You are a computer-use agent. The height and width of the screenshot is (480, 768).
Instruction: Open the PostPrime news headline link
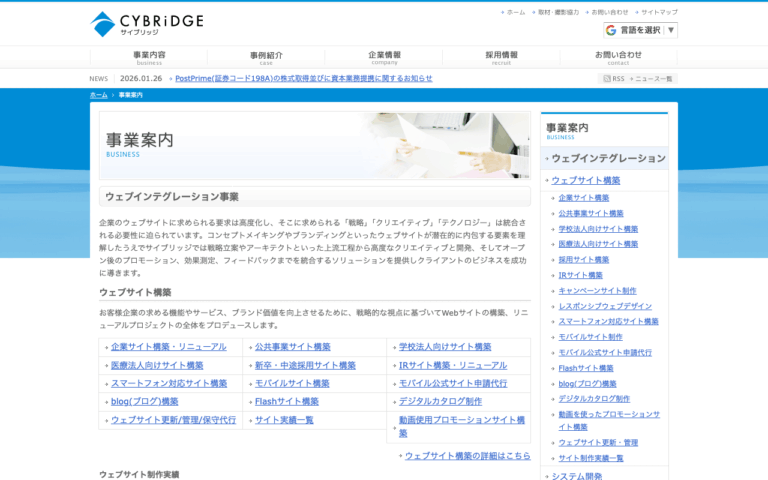coord(304,78)
